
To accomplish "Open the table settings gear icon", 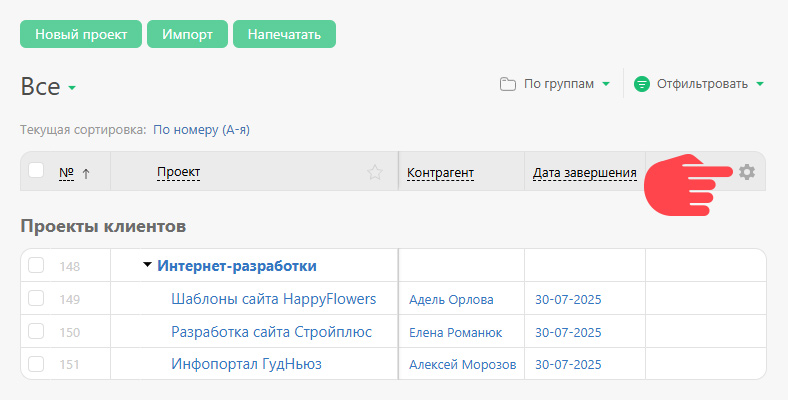I will 747,172.
